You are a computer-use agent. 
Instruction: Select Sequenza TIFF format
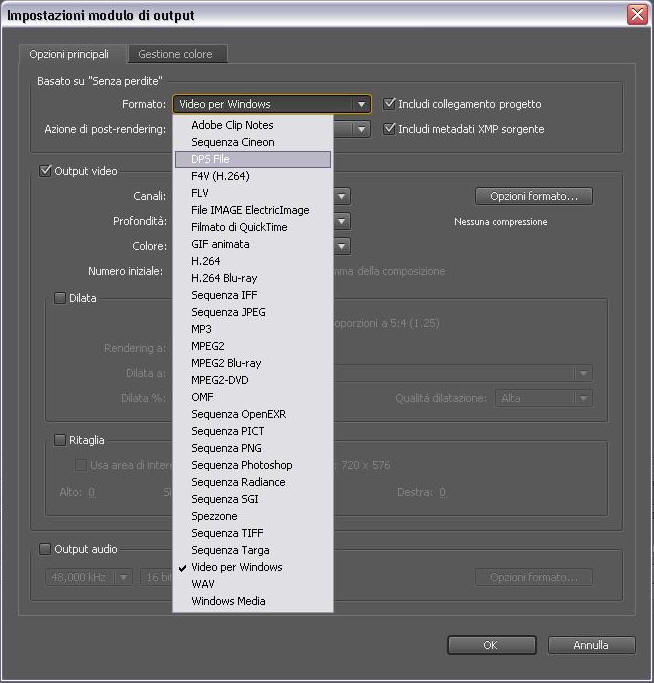[253, 533]
